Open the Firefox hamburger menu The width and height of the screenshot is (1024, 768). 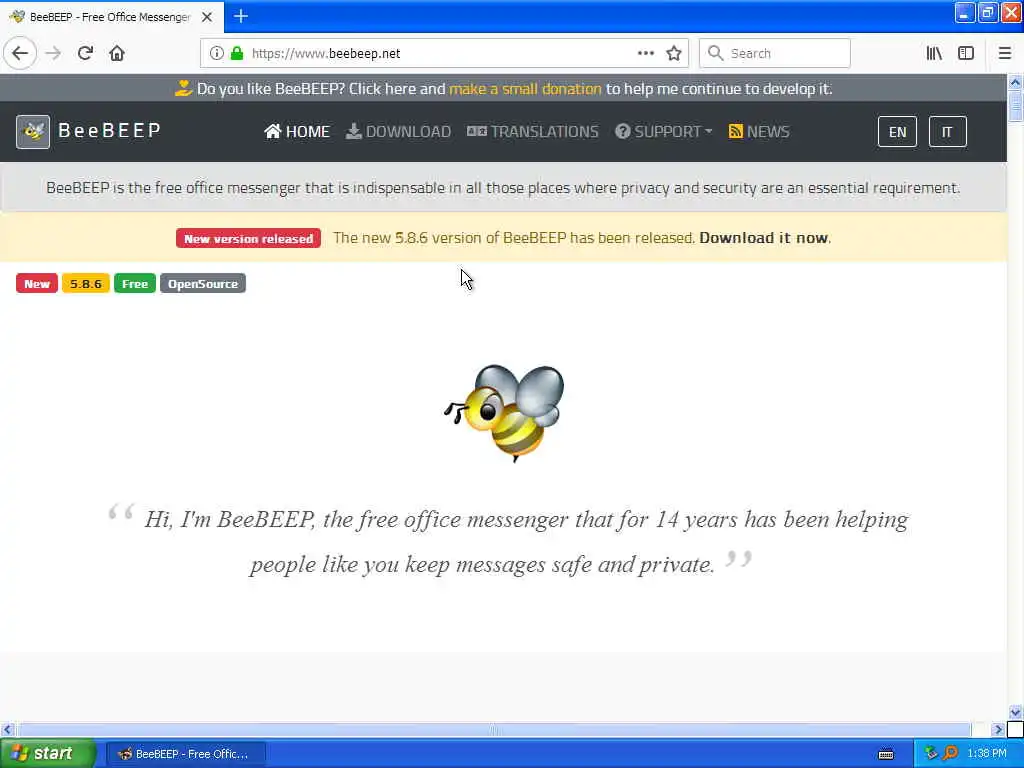pos(1005,53)
